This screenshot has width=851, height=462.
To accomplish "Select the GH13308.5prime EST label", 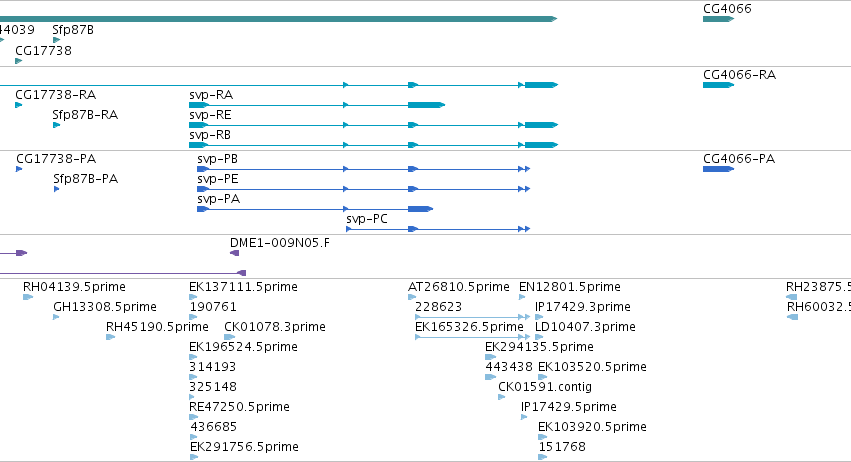I will pos(105,307).
